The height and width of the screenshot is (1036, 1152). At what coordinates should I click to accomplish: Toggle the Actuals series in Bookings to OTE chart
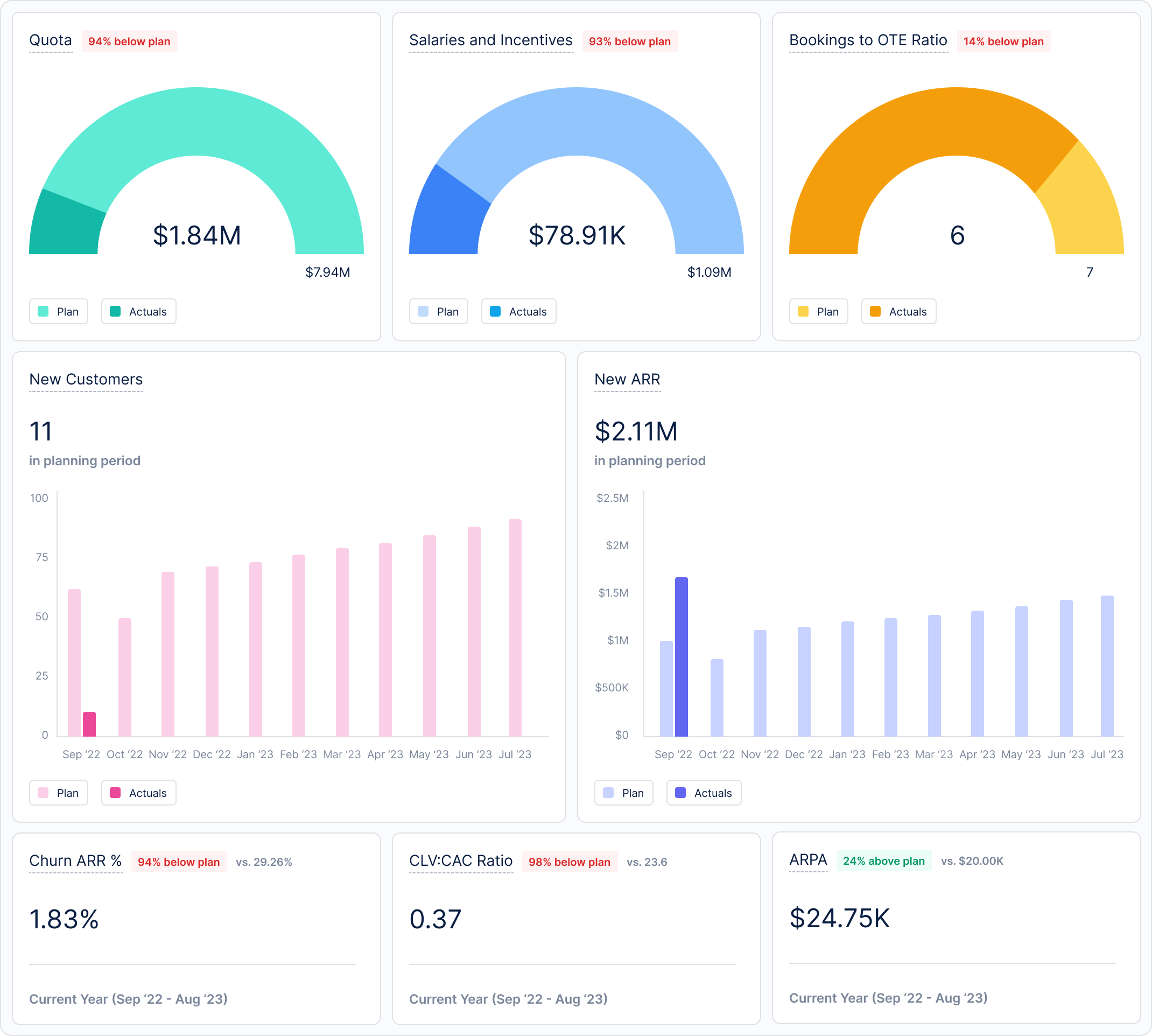[898, 311]
